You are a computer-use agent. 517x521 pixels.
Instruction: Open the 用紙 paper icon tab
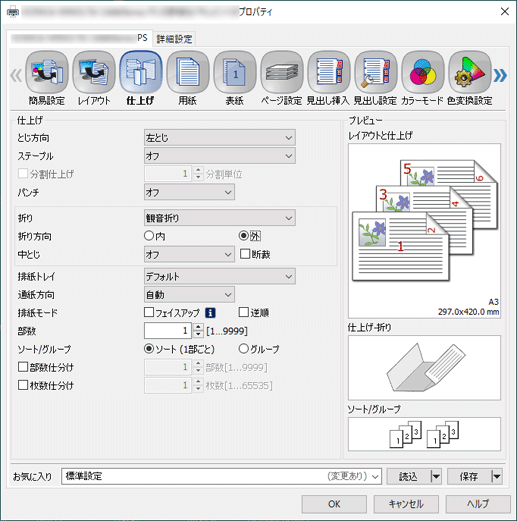188,78
